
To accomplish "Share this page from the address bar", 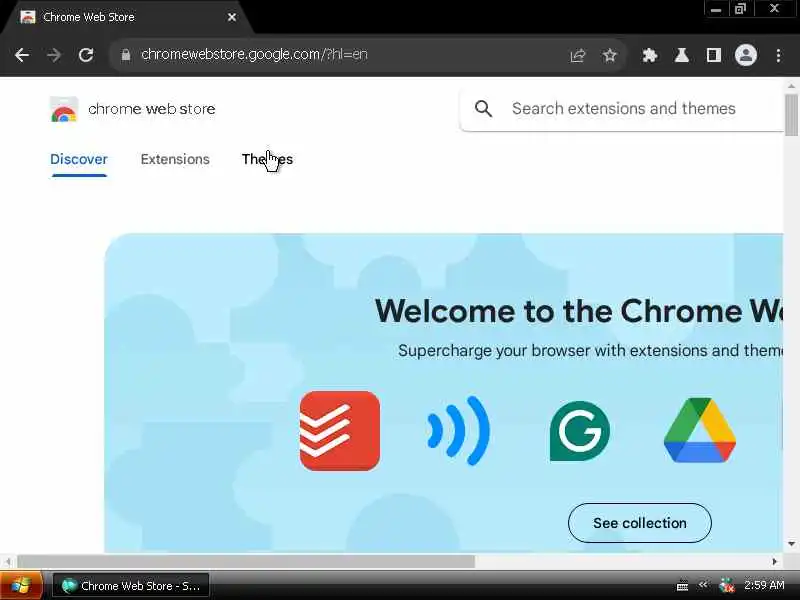I will (x=578, y=55).
